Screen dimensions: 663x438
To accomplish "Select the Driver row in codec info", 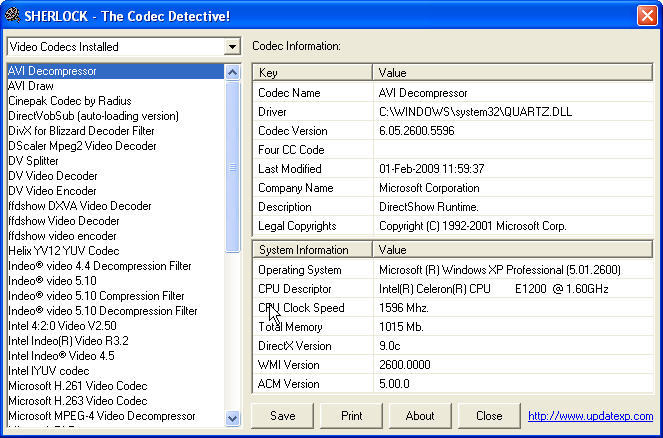I will point(312,112).
